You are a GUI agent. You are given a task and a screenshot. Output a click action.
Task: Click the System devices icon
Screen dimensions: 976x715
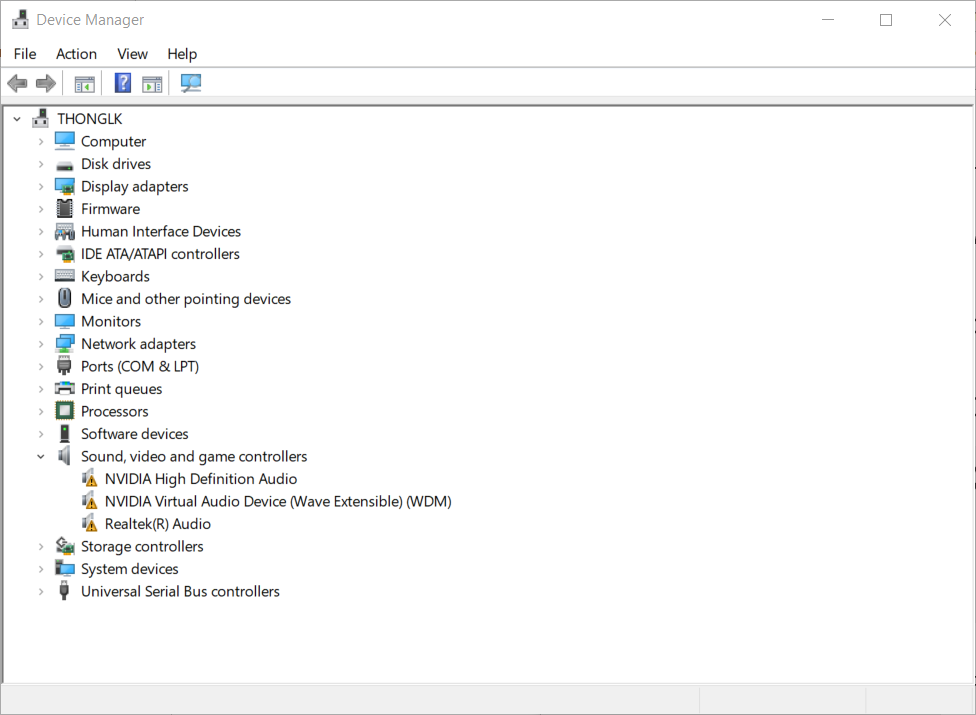click(65, 568)
